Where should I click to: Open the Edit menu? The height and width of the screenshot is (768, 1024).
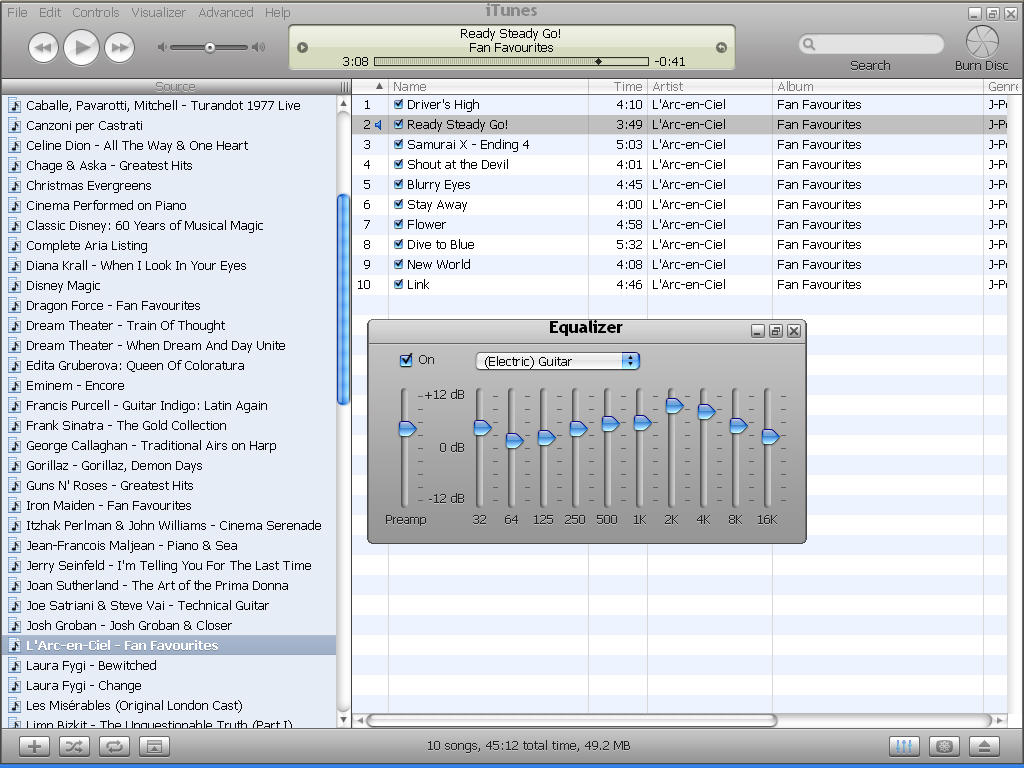[x=50, y=12]
